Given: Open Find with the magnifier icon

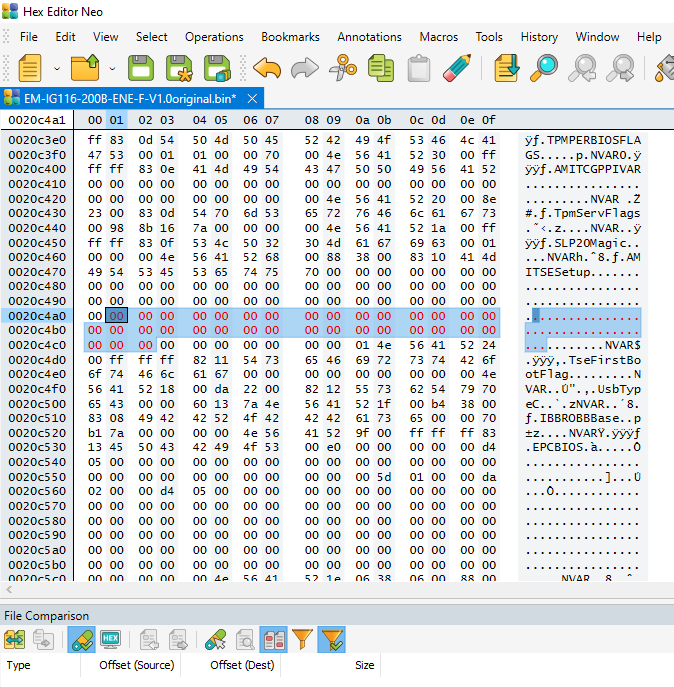Looking at the screenshot, I should (x=545, y=68).
